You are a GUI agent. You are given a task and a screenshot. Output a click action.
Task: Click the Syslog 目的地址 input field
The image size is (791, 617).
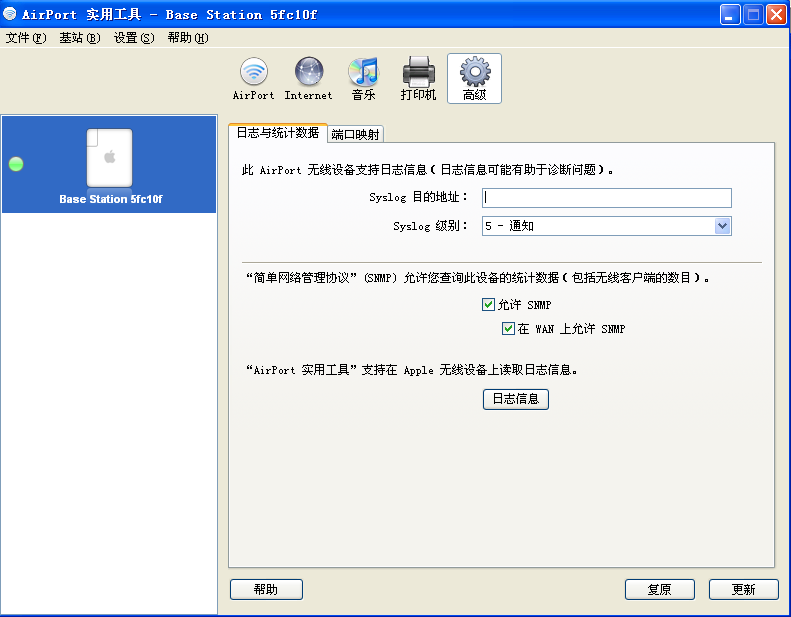click(606, 198)
